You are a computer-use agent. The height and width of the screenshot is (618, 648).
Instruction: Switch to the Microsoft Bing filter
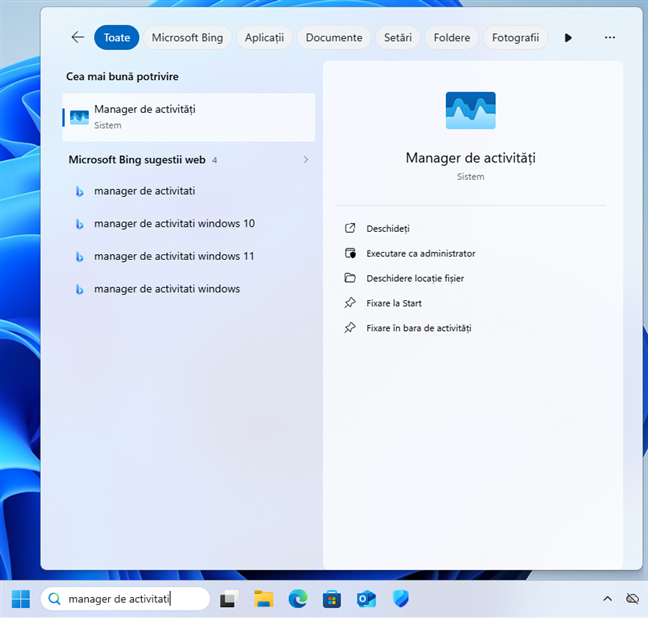(187, 38)
